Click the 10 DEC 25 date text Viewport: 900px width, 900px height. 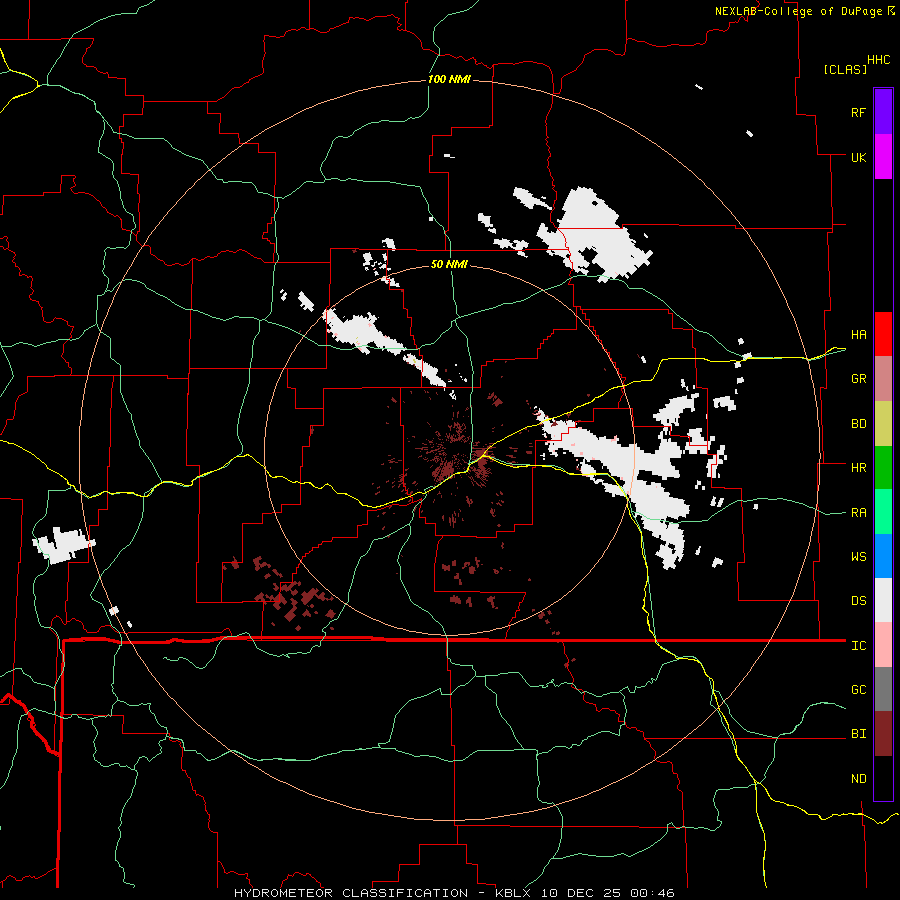coord(581,893)
